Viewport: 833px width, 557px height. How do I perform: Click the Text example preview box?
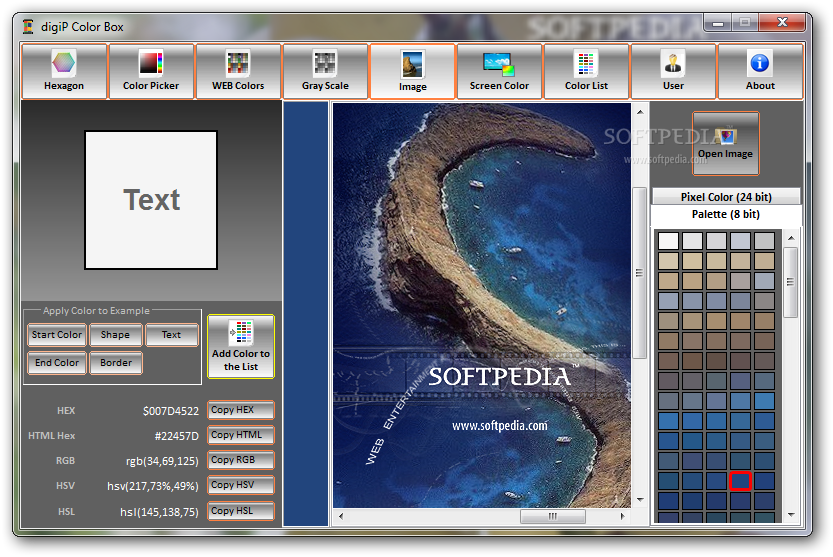[151, 200]
